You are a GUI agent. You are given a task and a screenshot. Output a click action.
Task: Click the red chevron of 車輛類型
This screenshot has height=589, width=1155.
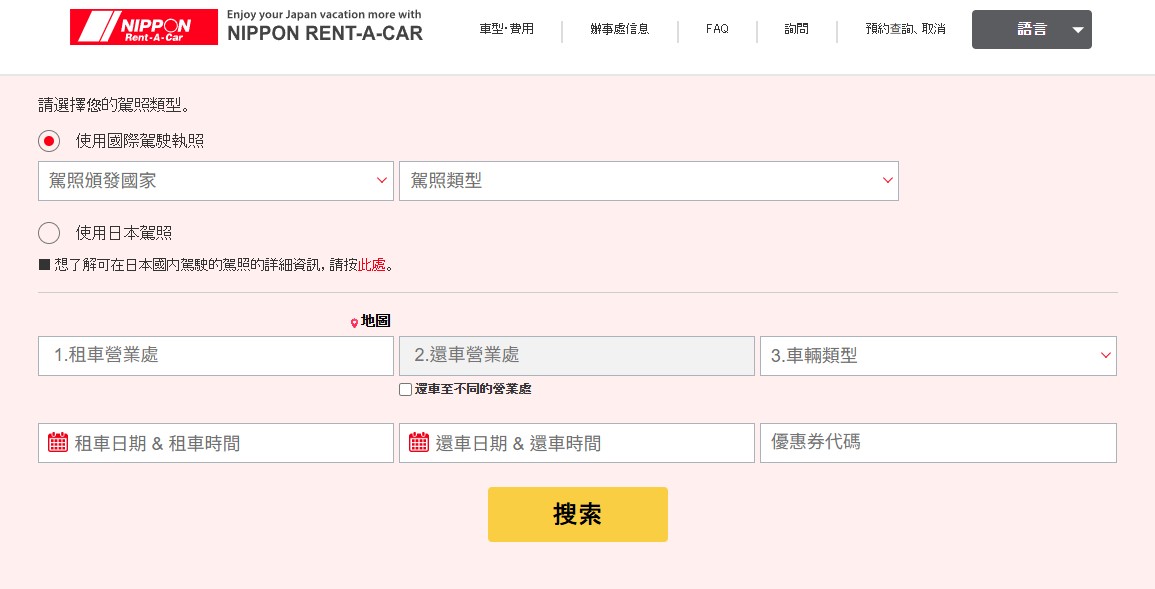[x=1106, y=356]
